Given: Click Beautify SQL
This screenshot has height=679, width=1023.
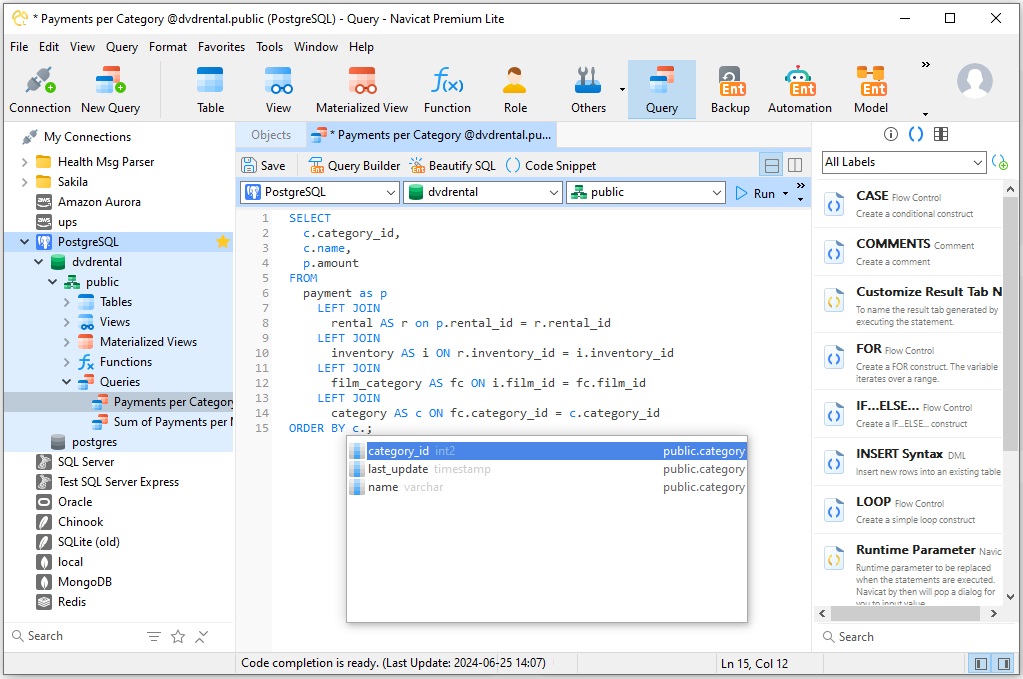Looking at the screenshot, I should 453,166.
